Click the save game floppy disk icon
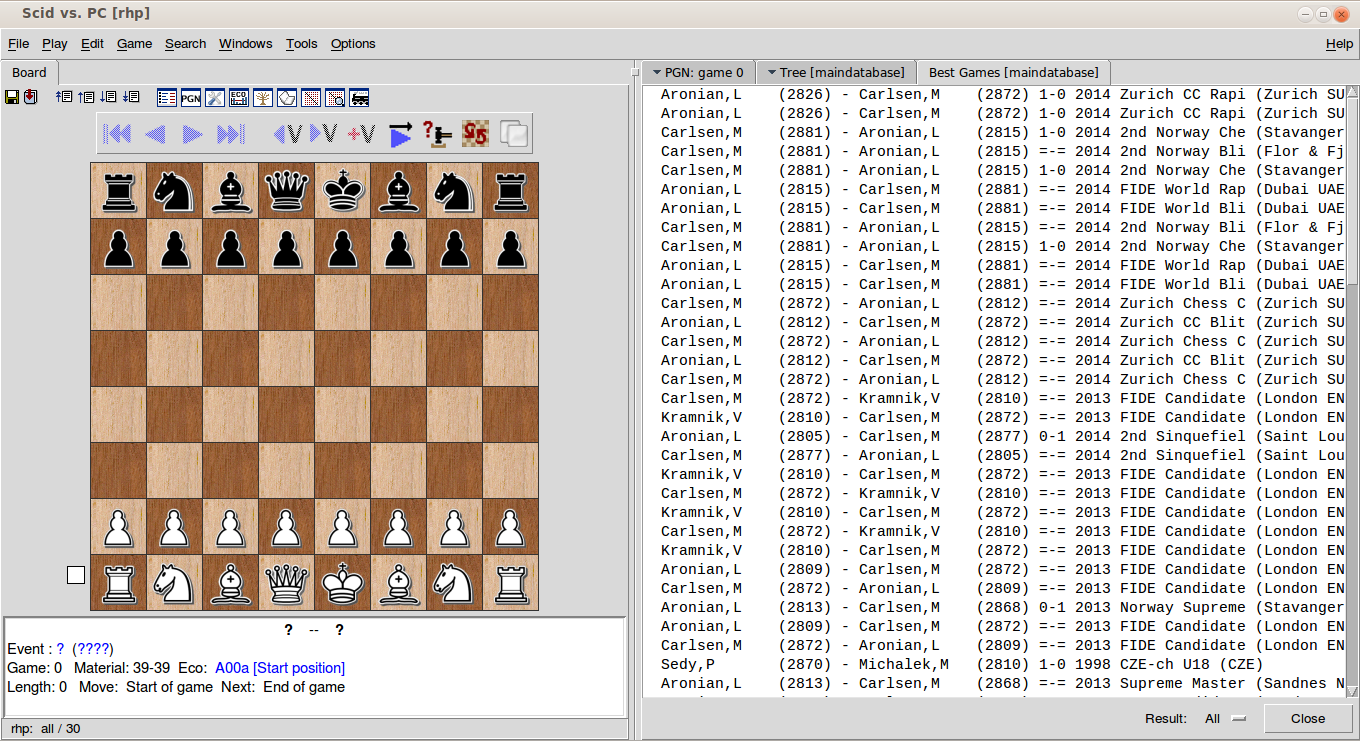This screenshot has height=741, width=1360. pos(12,97)
